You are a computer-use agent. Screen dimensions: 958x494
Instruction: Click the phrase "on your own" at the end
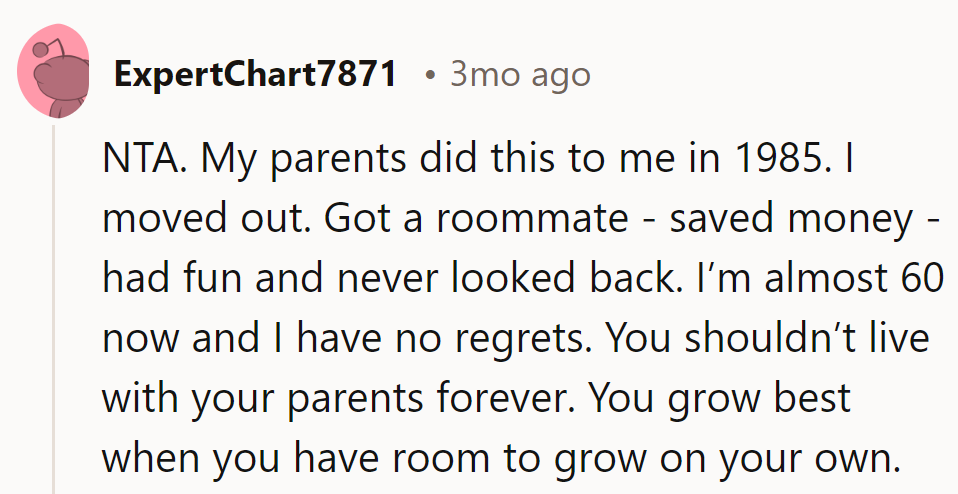(x=778, y=458)
